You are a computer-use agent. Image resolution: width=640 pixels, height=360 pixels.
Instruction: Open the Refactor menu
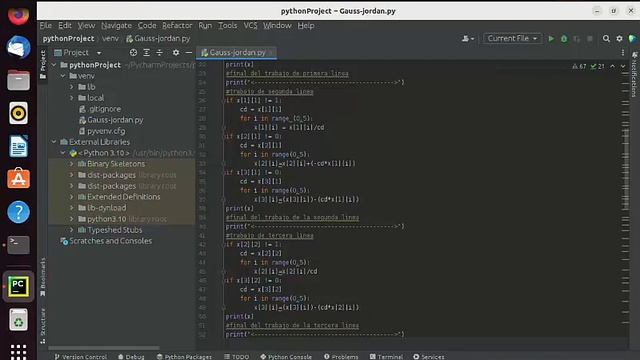[177, 25]
